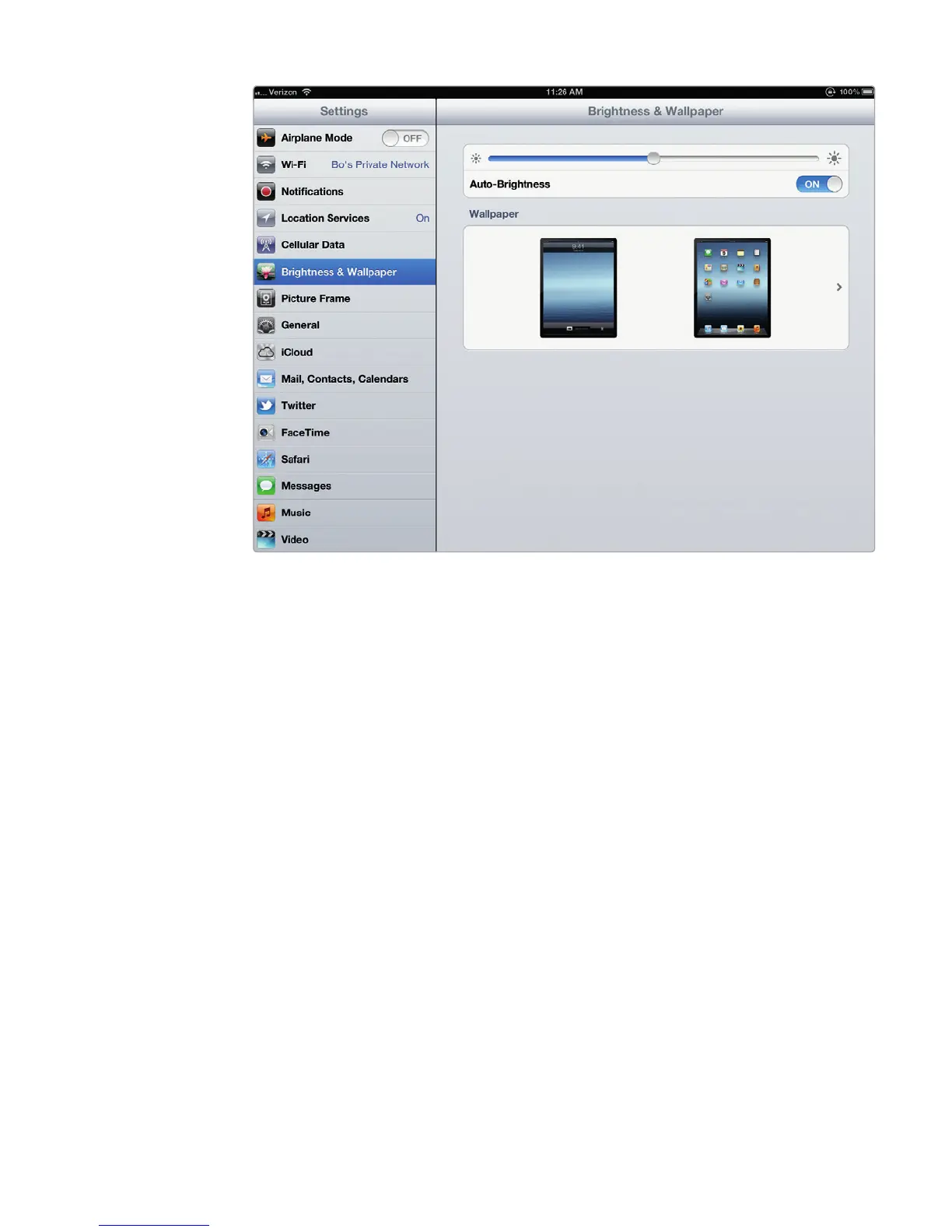952x1232 pixels.
Task: Tap the lock screen wallpaper thumbnail
Action: 578,288
